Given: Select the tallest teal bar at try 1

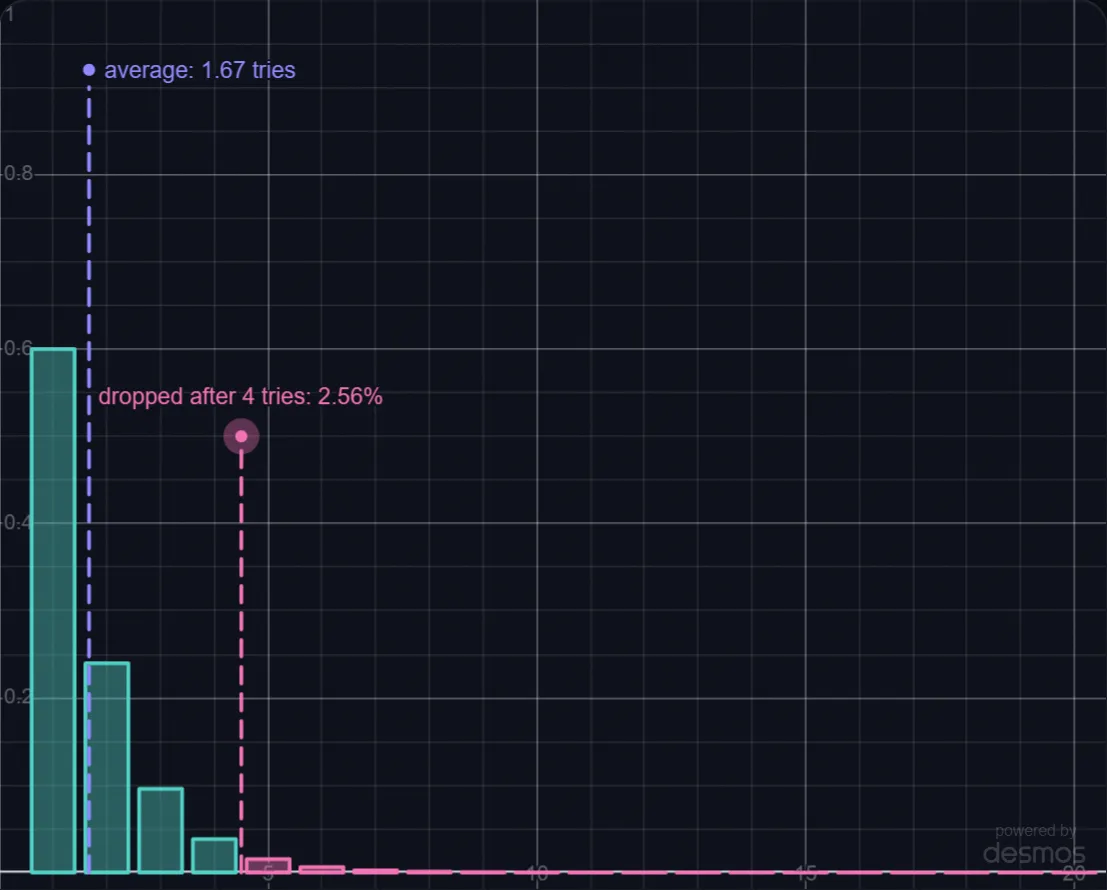Looking at the screenshot, I should (53, 611).
